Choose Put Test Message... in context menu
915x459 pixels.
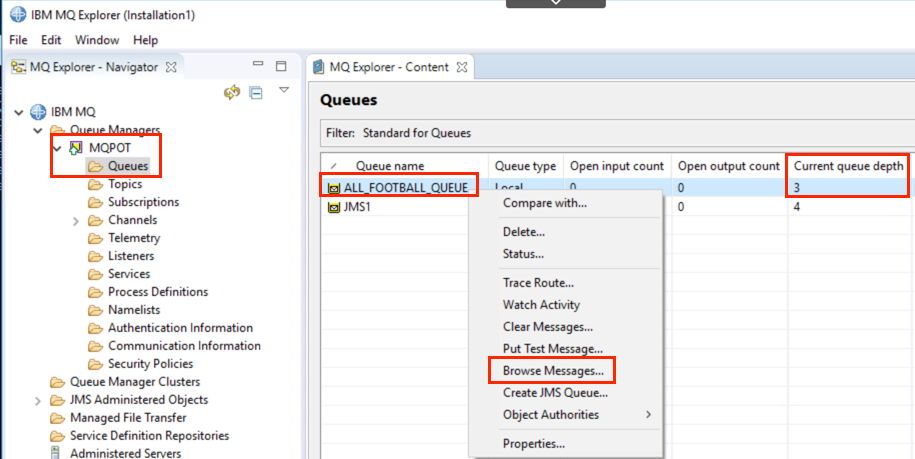(x=553, y=349)
